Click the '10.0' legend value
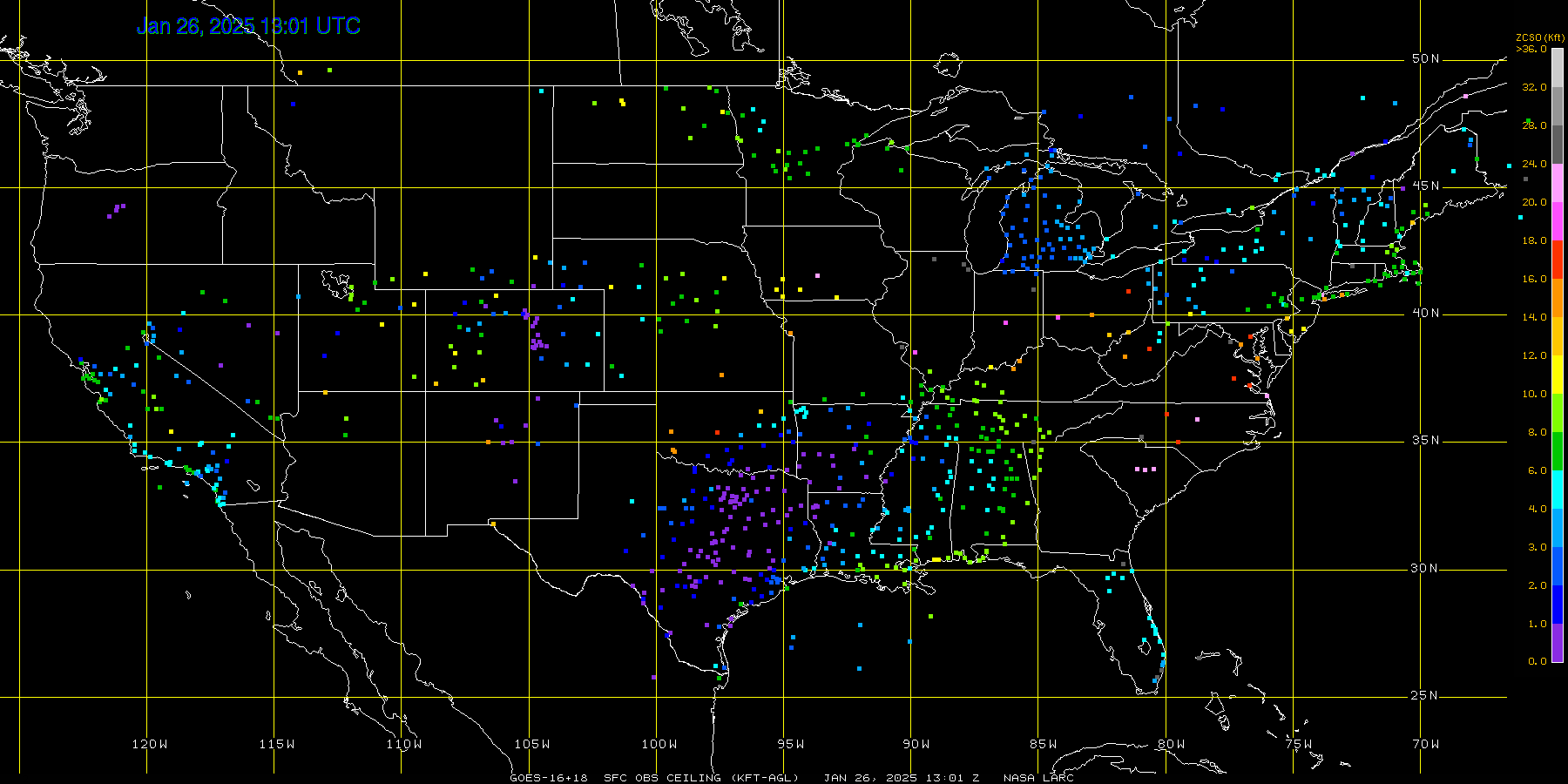The image size is (1568, 784). click(x=1534, y=394)
